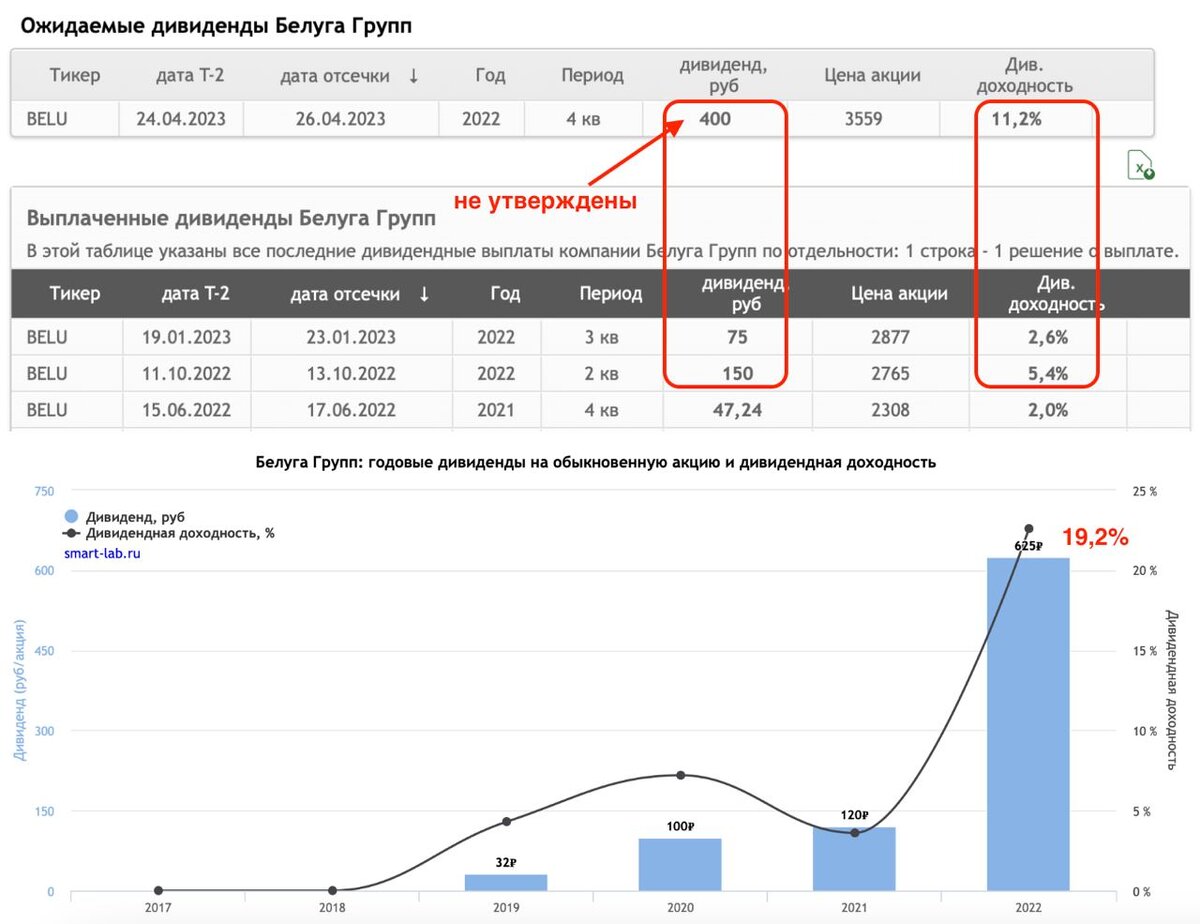Viewport: 1200px width, 924px height.
Task: Click Тикер header in expected dividends table
Action: pos(75,76)
